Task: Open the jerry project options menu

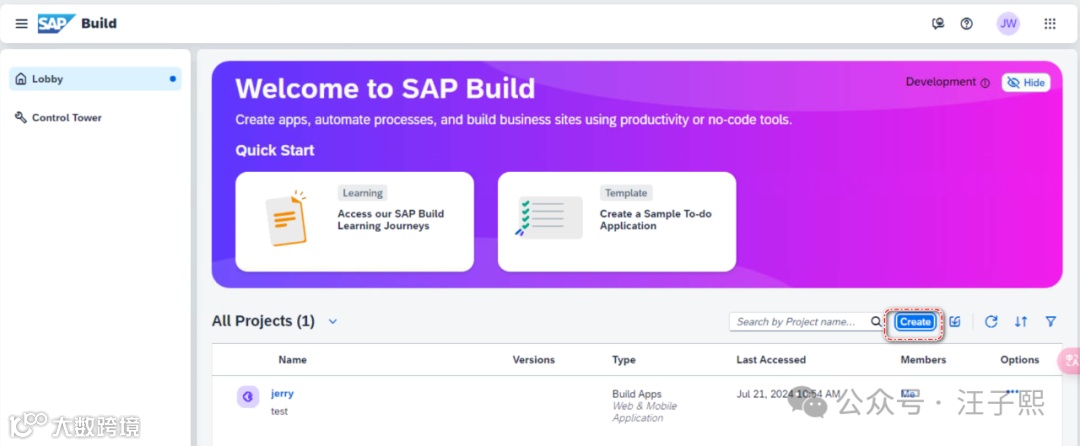Action: coord(1012,392)
